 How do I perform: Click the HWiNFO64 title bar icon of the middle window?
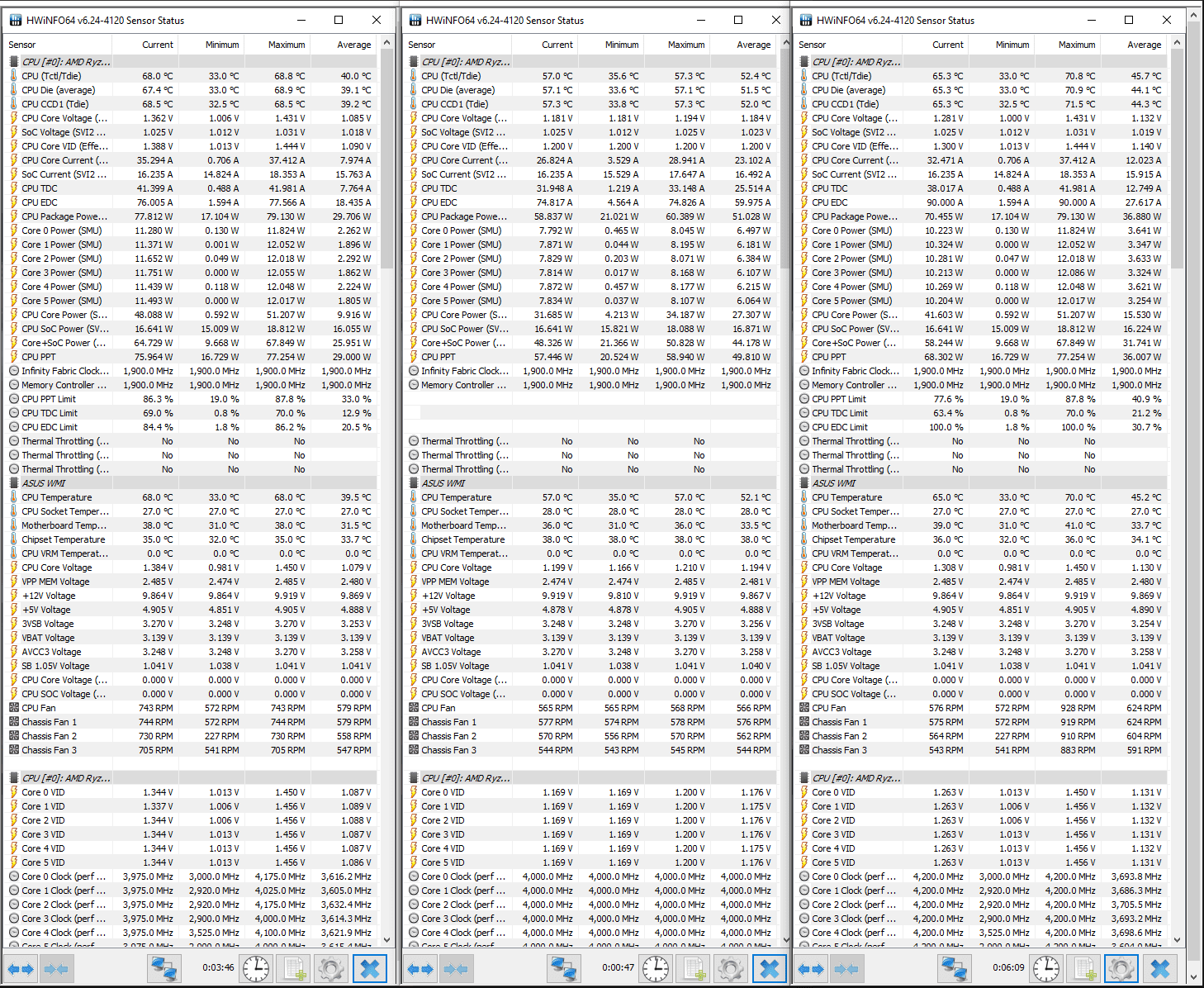point(415,20)
